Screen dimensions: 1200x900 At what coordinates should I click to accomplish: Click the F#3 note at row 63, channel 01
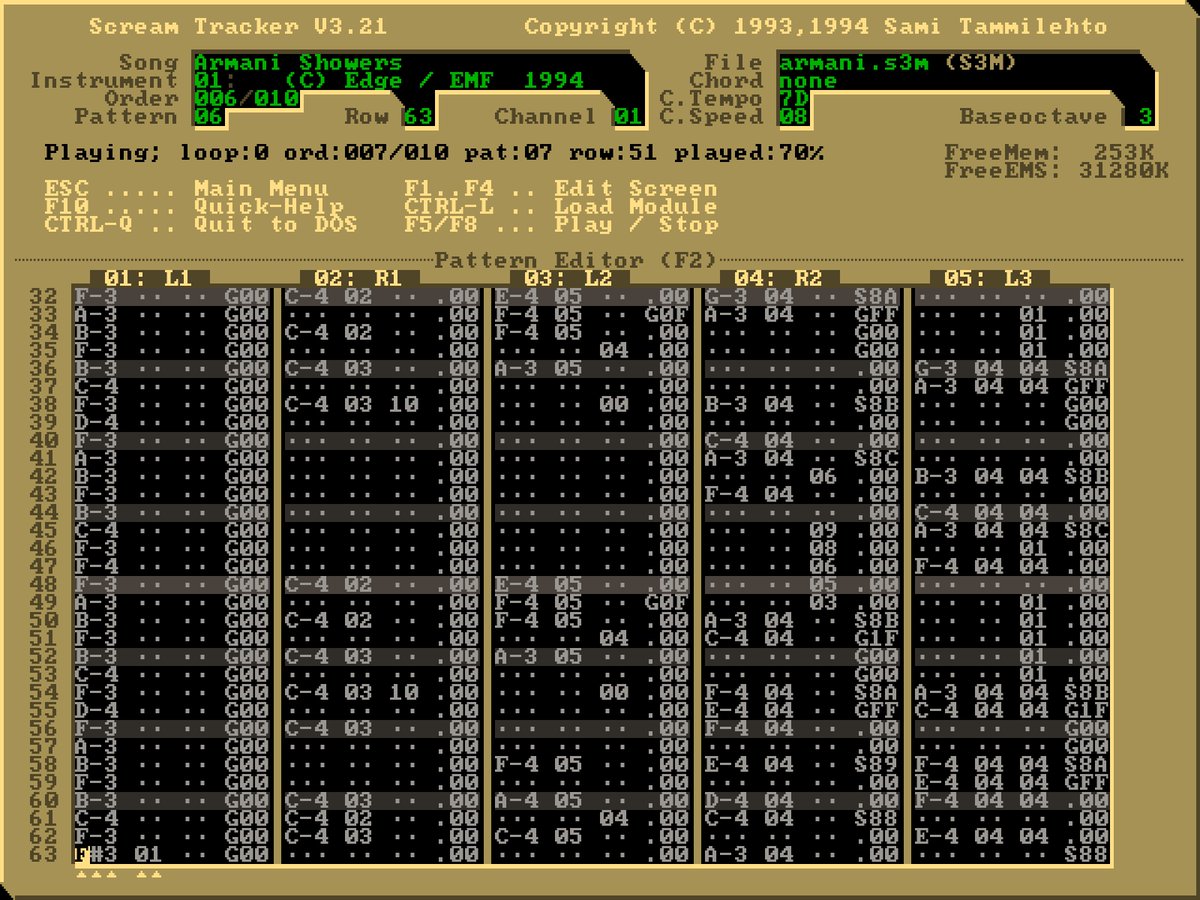tap(96, 854)
